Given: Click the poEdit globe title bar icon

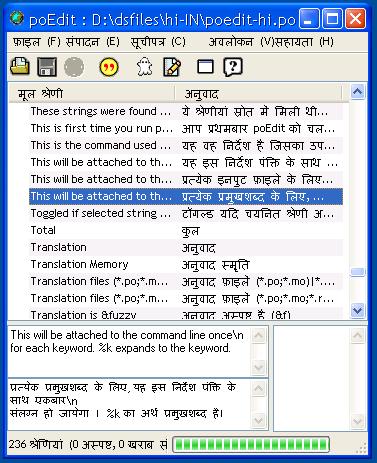Looking at the screenshot, I should (17, 18).
